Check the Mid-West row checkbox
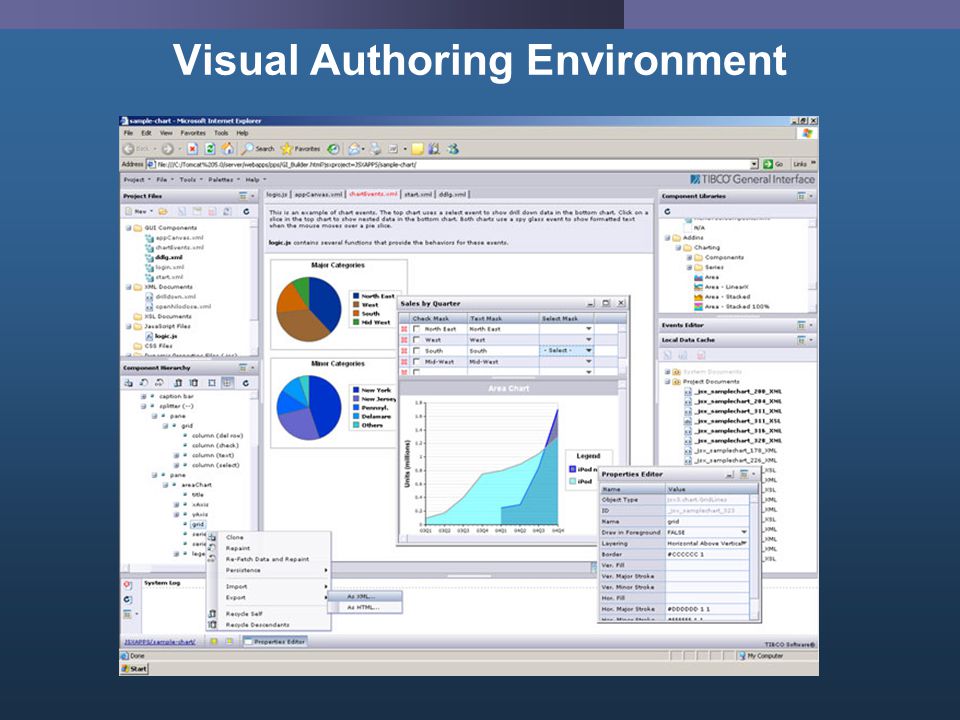This screenshot has height=720, width=960. click(x=416, y=362)
